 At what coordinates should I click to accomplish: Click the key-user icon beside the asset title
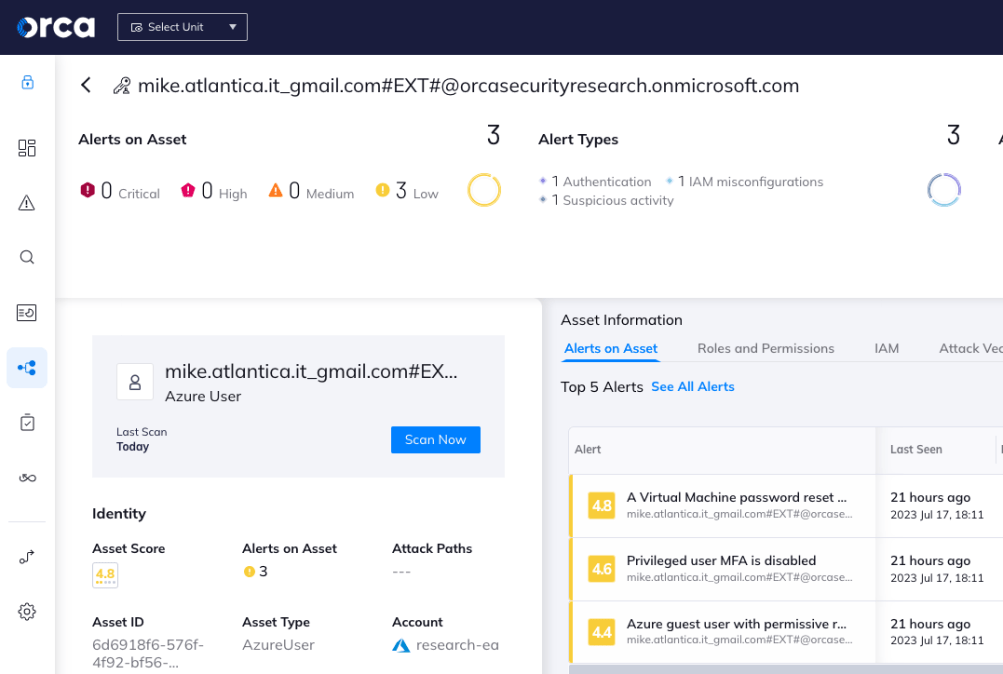coord(122,86)
